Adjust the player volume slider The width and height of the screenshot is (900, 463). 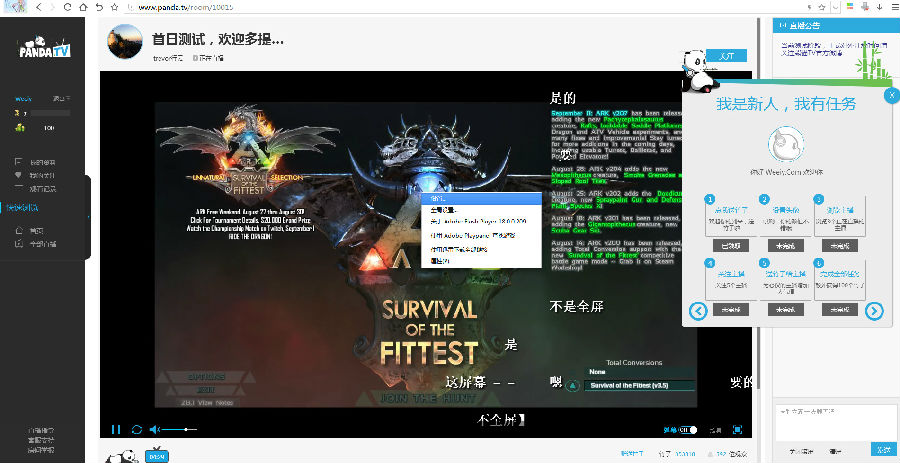pos(179,429)
